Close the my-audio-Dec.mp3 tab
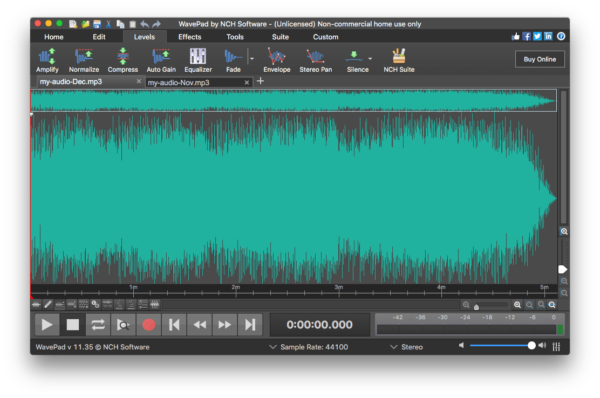The width and height of the screenshot is (600, 398). (139, 81)
